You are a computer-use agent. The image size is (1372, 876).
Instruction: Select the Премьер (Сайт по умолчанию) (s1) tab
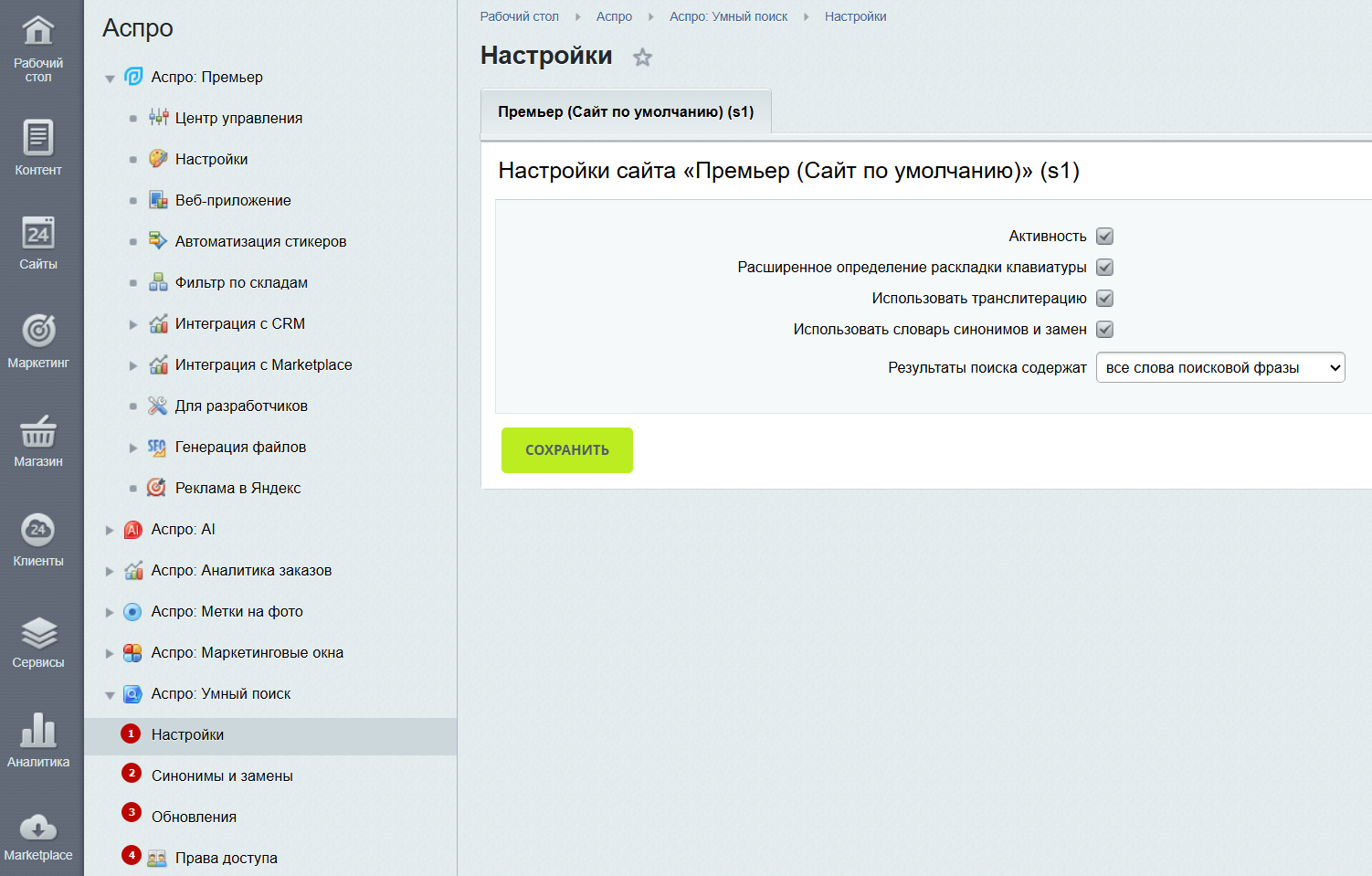pos(626,111)
